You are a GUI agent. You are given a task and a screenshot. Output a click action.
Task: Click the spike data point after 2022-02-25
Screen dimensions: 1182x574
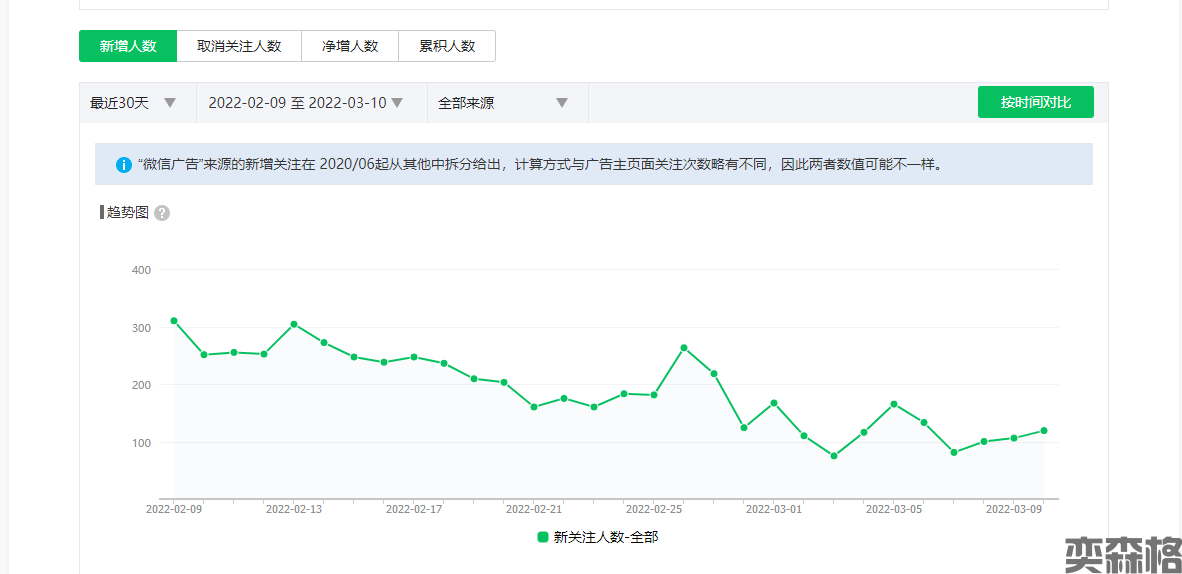tap(684, 348)
